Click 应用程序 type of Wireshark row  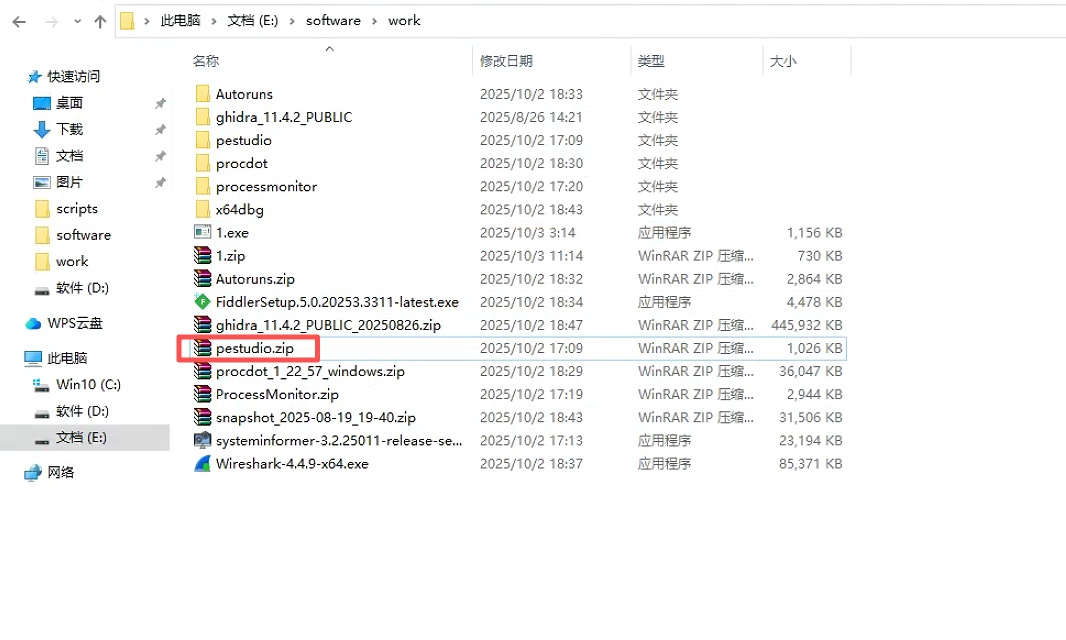pyautogui.click(x=664, y=464)
